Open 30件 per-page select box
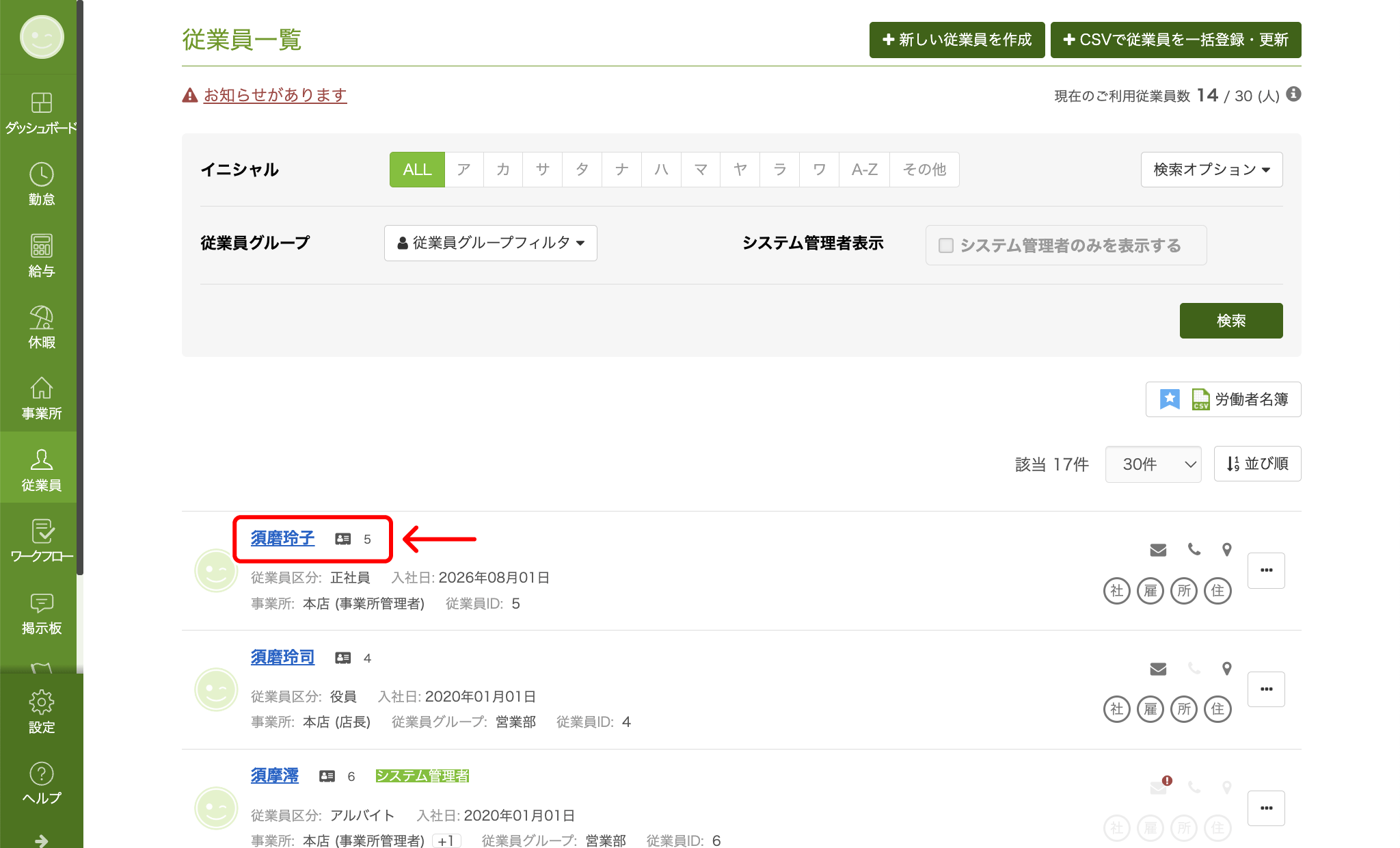 [x=1153, y=464]
